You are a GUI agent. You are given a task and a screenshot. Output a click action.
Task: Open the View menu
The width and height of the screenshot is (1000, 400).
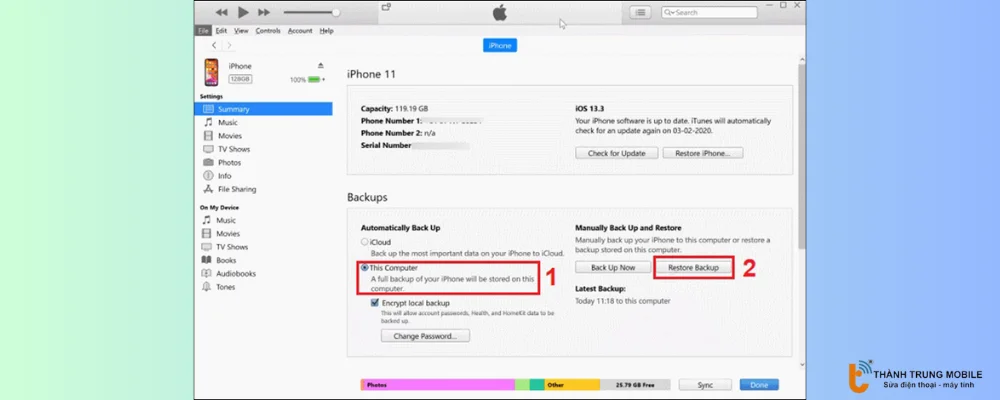tap(241, 31)
